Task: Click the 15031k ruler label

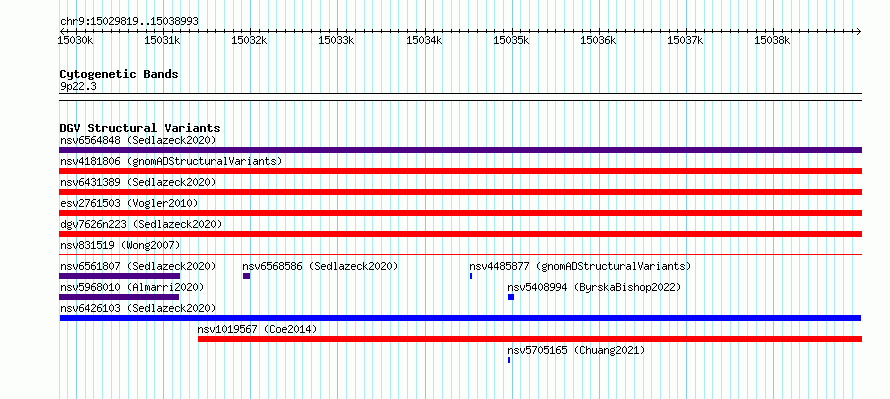Action: (x=162, y=40)
